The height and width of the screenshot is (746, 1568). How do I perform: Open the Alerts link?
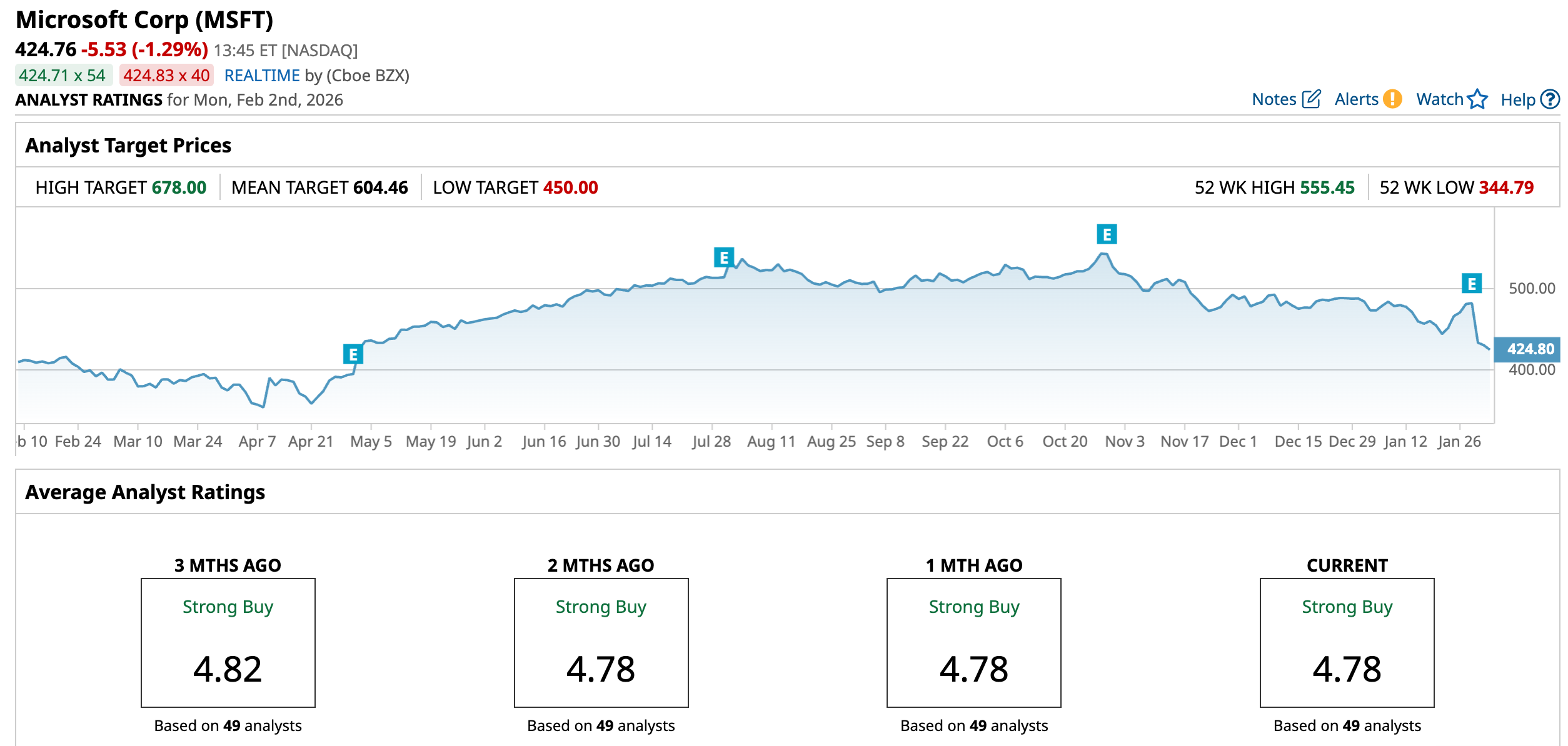point(1356,99)
